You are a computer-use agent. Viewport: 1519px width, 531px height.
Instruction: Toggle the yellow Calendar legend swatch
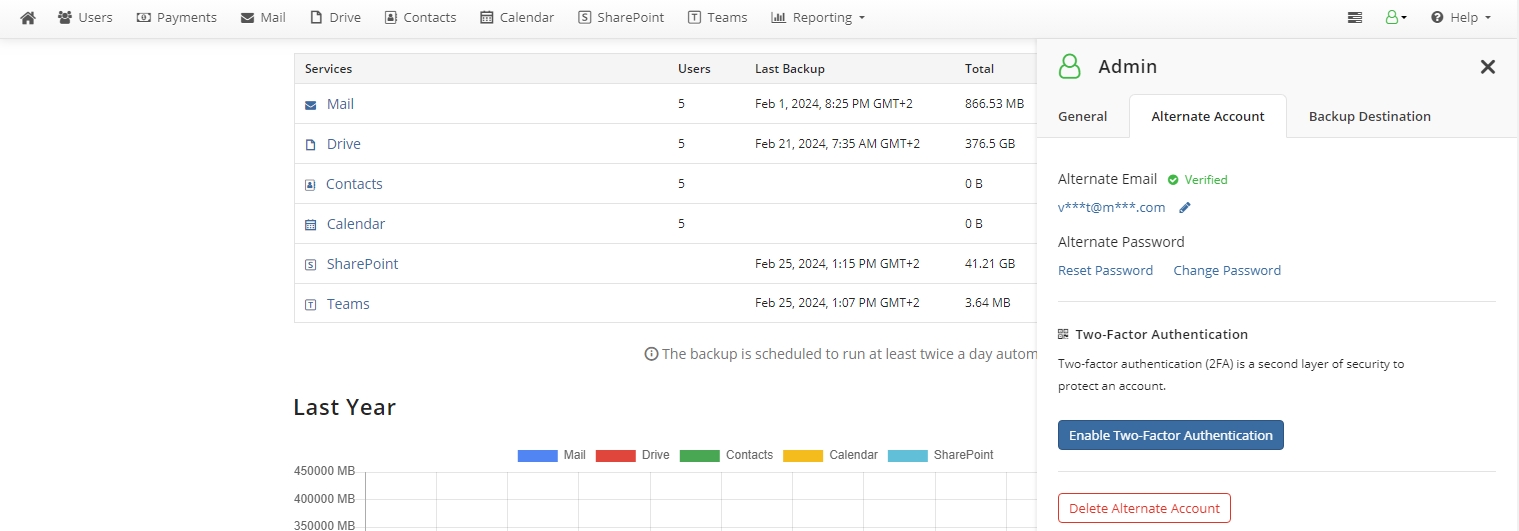coord(803,455)
